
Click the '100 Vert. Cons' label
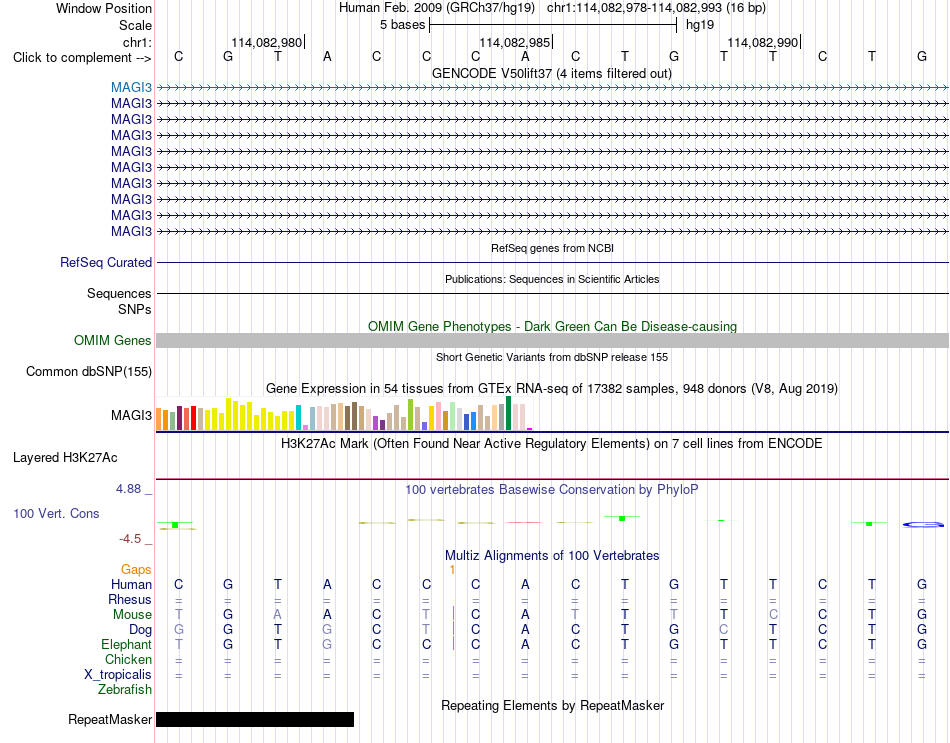[x=56, y=513]
